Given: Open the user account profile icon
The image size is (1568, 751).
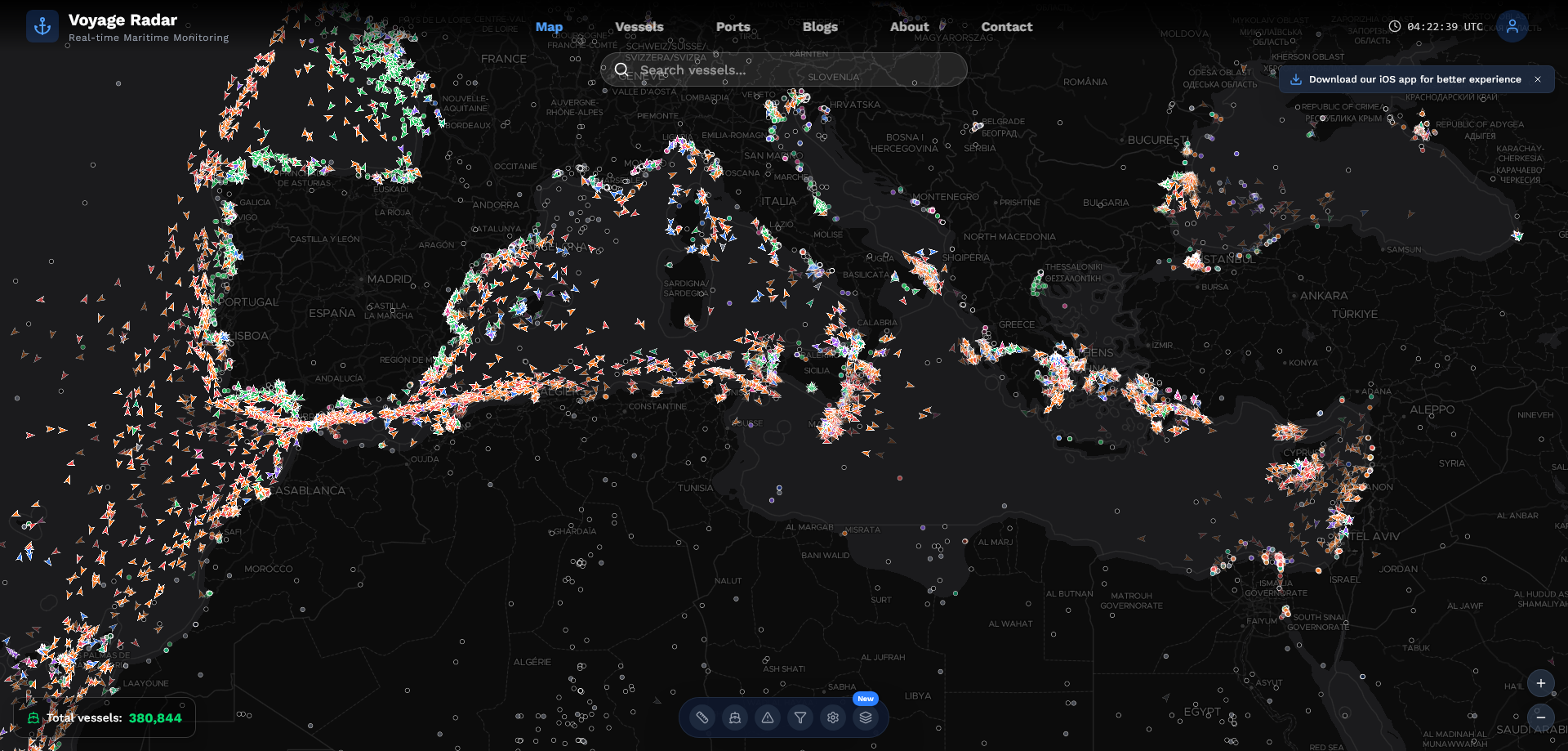Looking at the screenshot, I should click(1514, 26).
